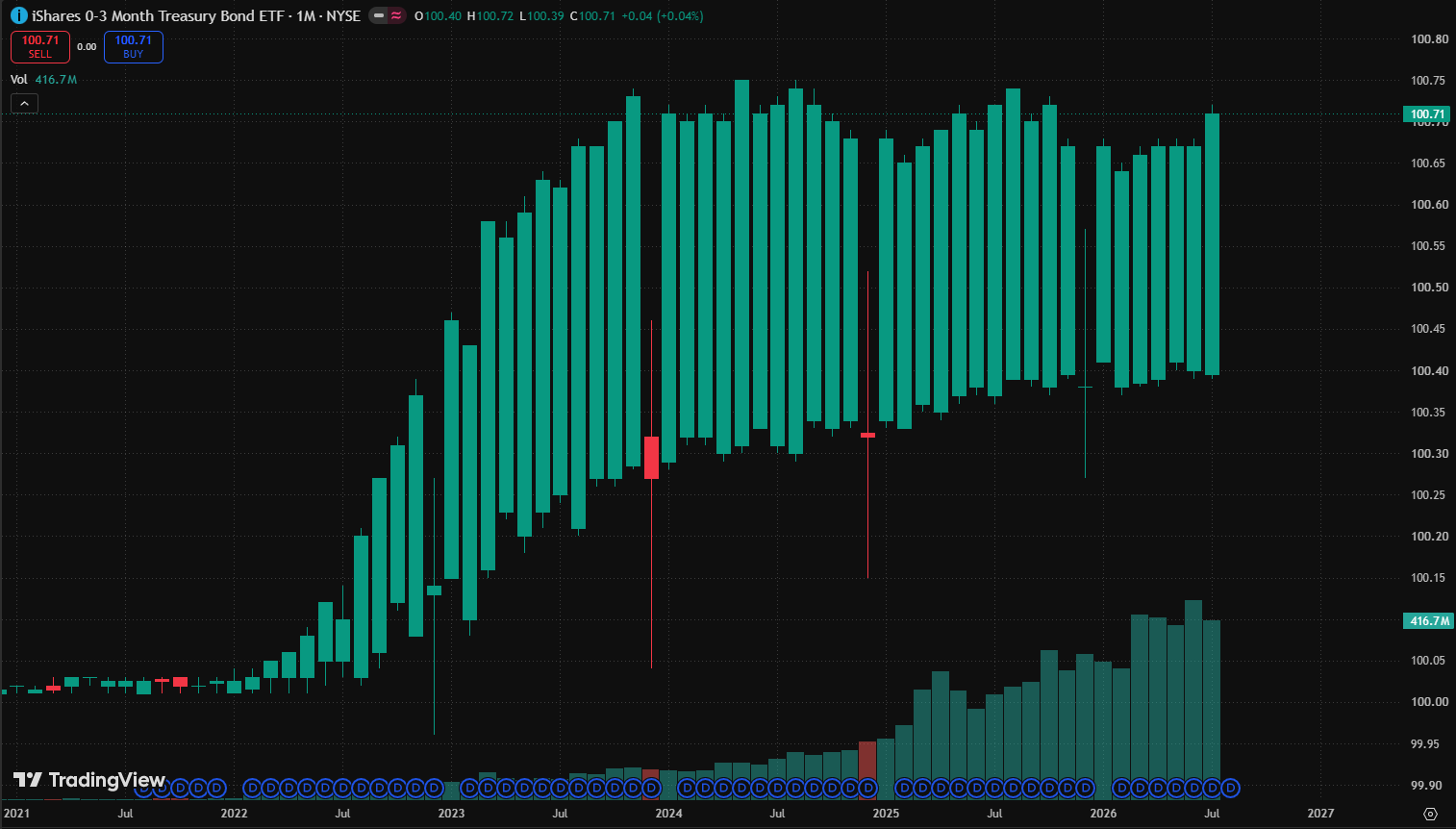Click the 100.25 price axis label
This screenshot has height=829, width=1456.
(1429, 495)
